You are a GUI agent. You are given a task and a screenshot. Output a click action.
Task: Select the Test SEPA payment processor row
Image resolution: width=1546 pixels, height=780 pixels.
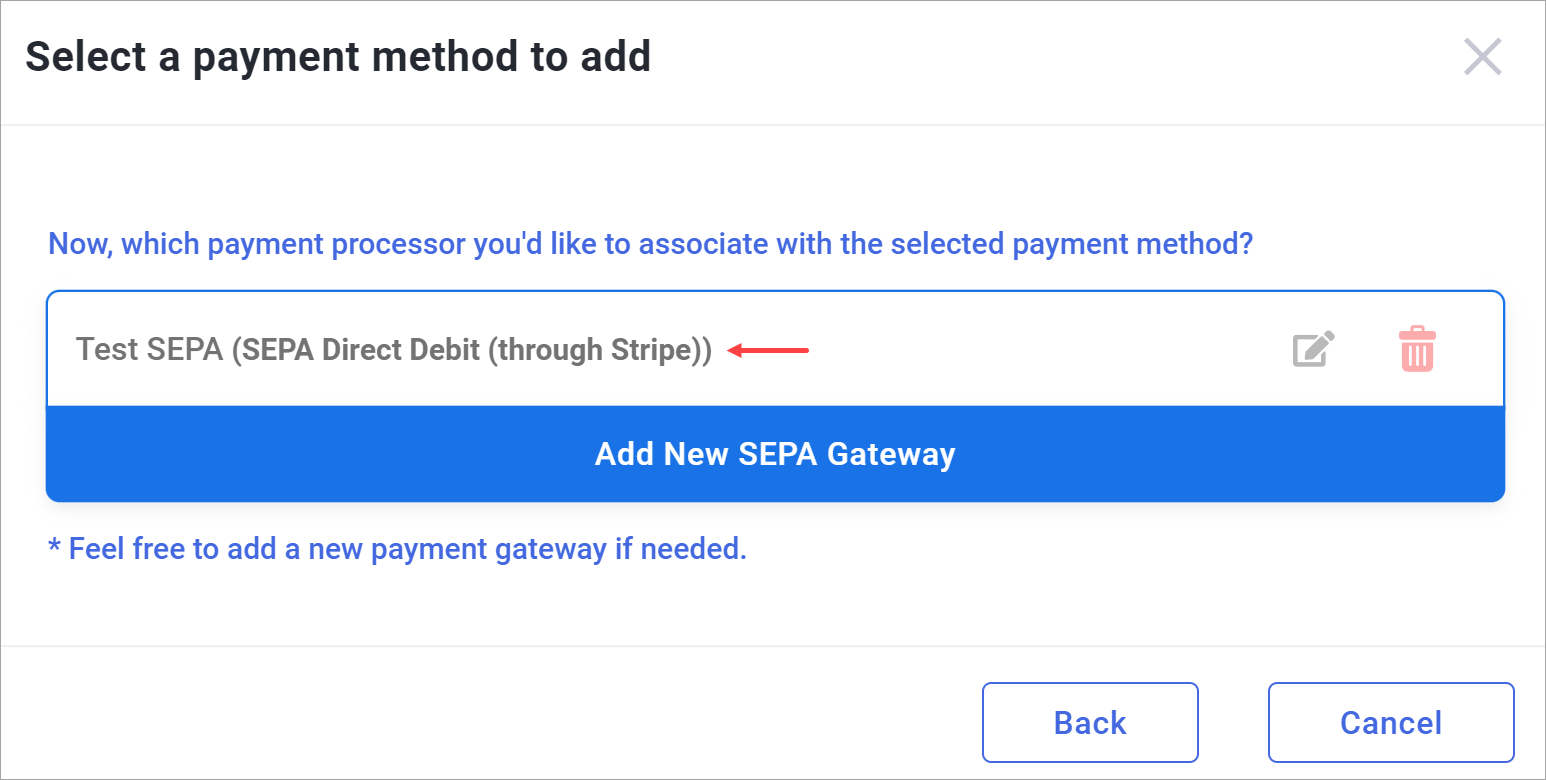(775, 349)
